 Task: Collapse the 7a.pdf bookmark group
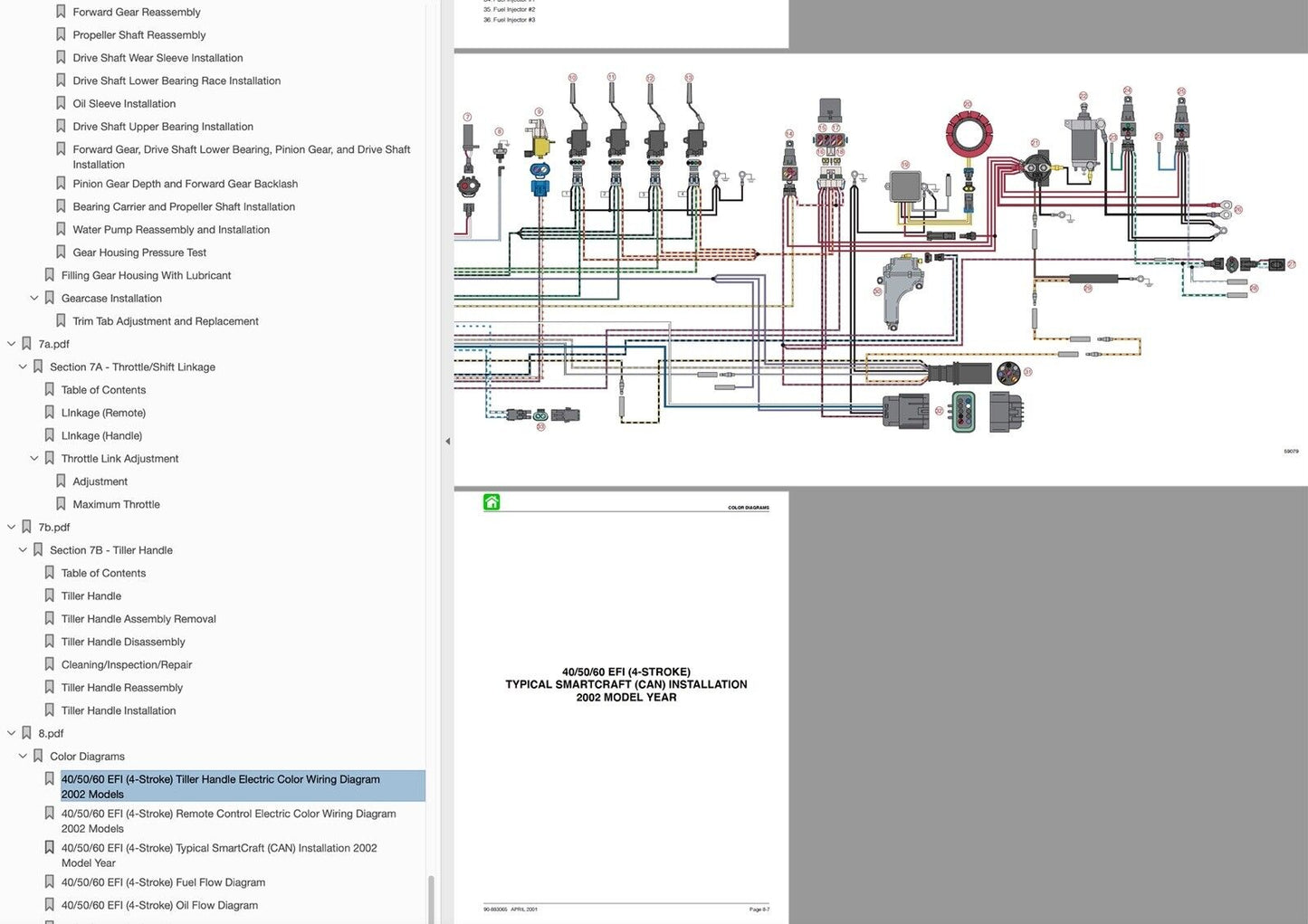pos(12,344)
